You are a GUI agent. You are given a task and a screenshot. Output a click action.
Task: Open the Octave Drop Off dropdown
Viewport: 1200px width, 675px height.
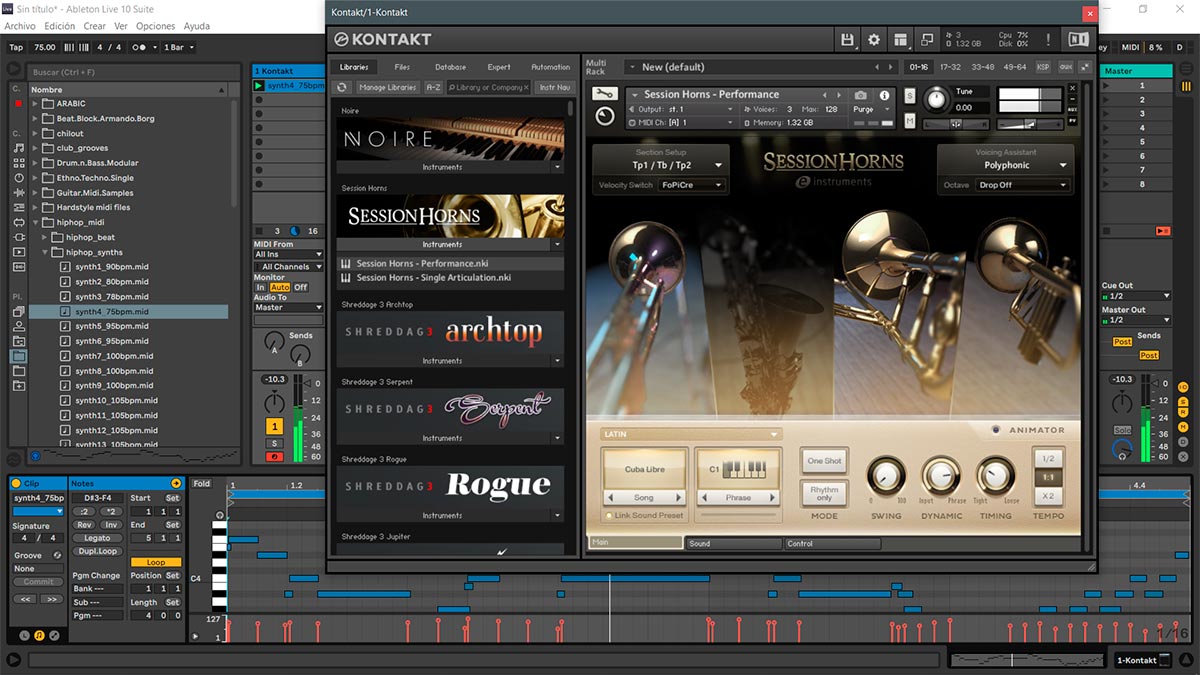(x=1022, y=185)
